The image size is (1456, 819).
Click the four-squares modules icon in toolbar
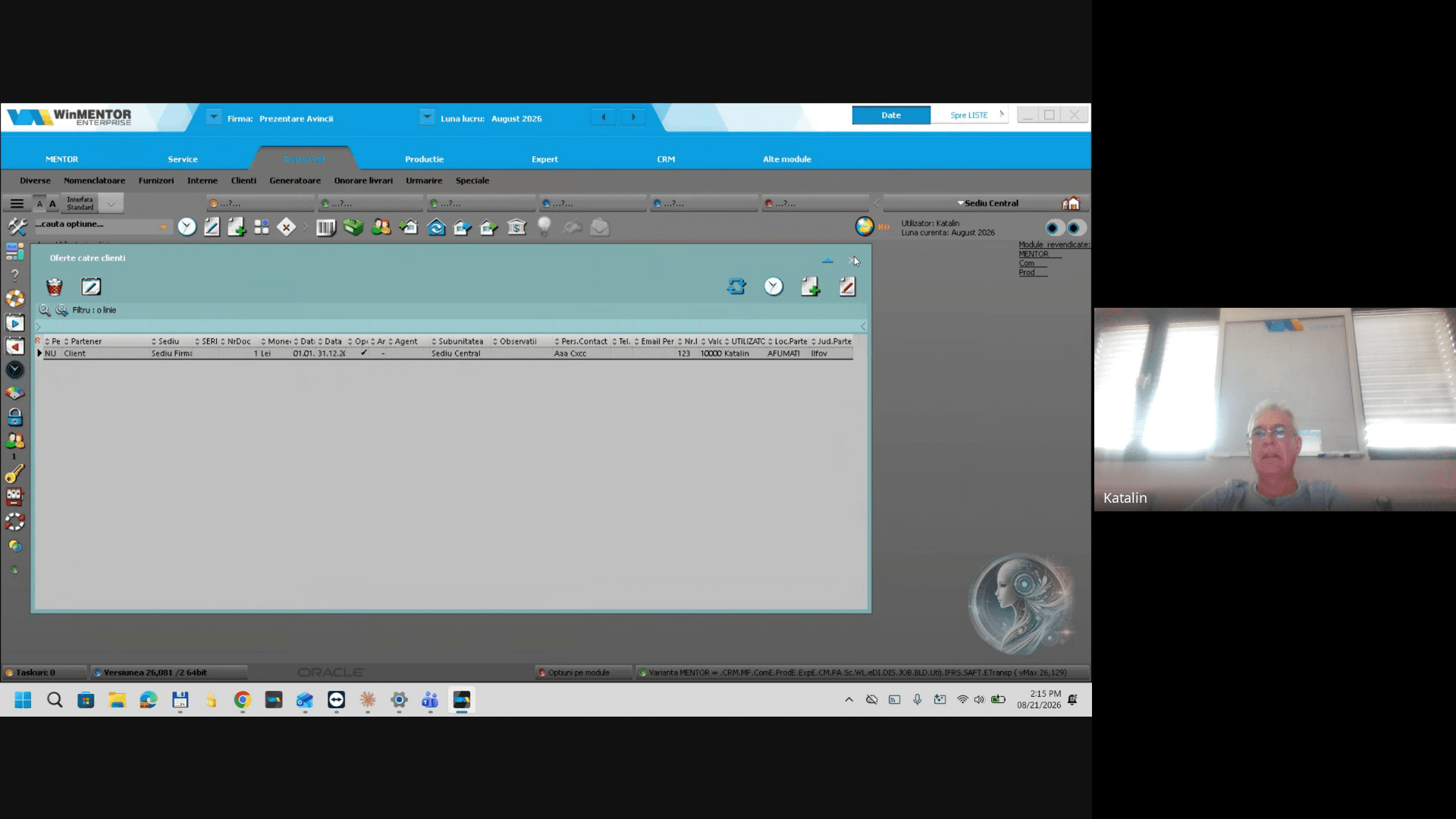pyautogui.click(x=262, y=227)
